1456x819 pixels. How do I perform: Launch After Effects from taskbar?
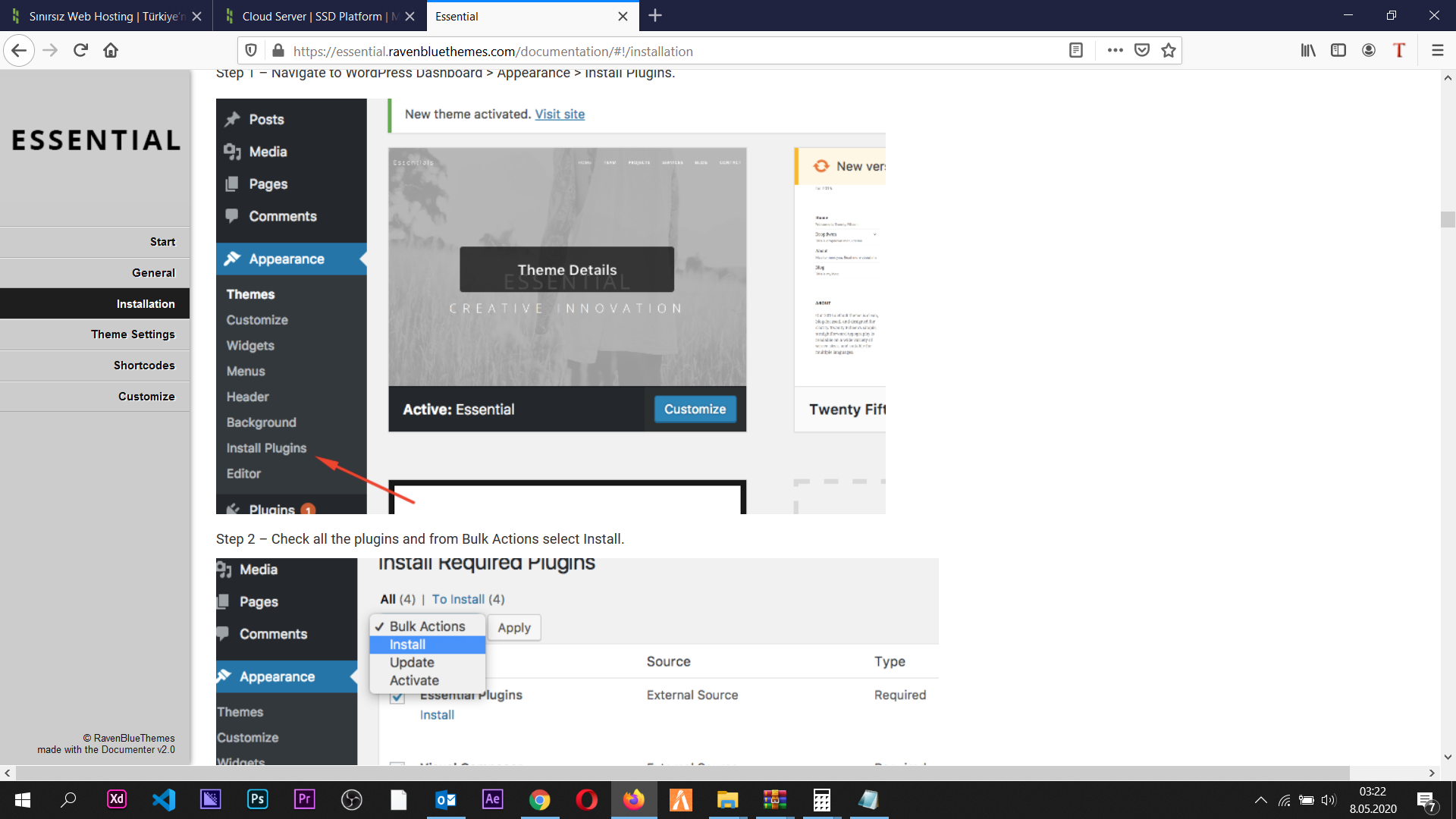[493, 799]
